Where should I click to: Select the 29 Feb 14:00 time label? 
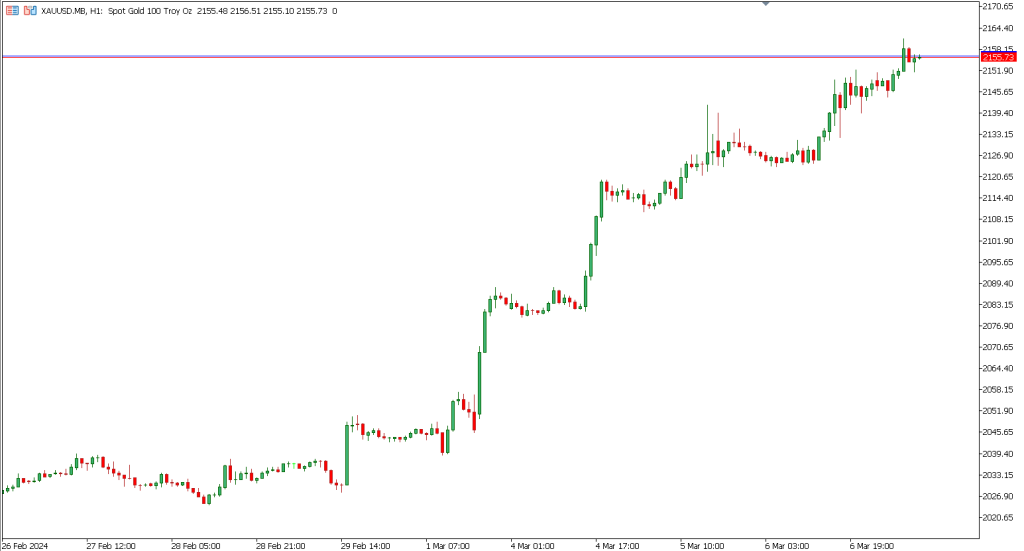pos(365,546)
